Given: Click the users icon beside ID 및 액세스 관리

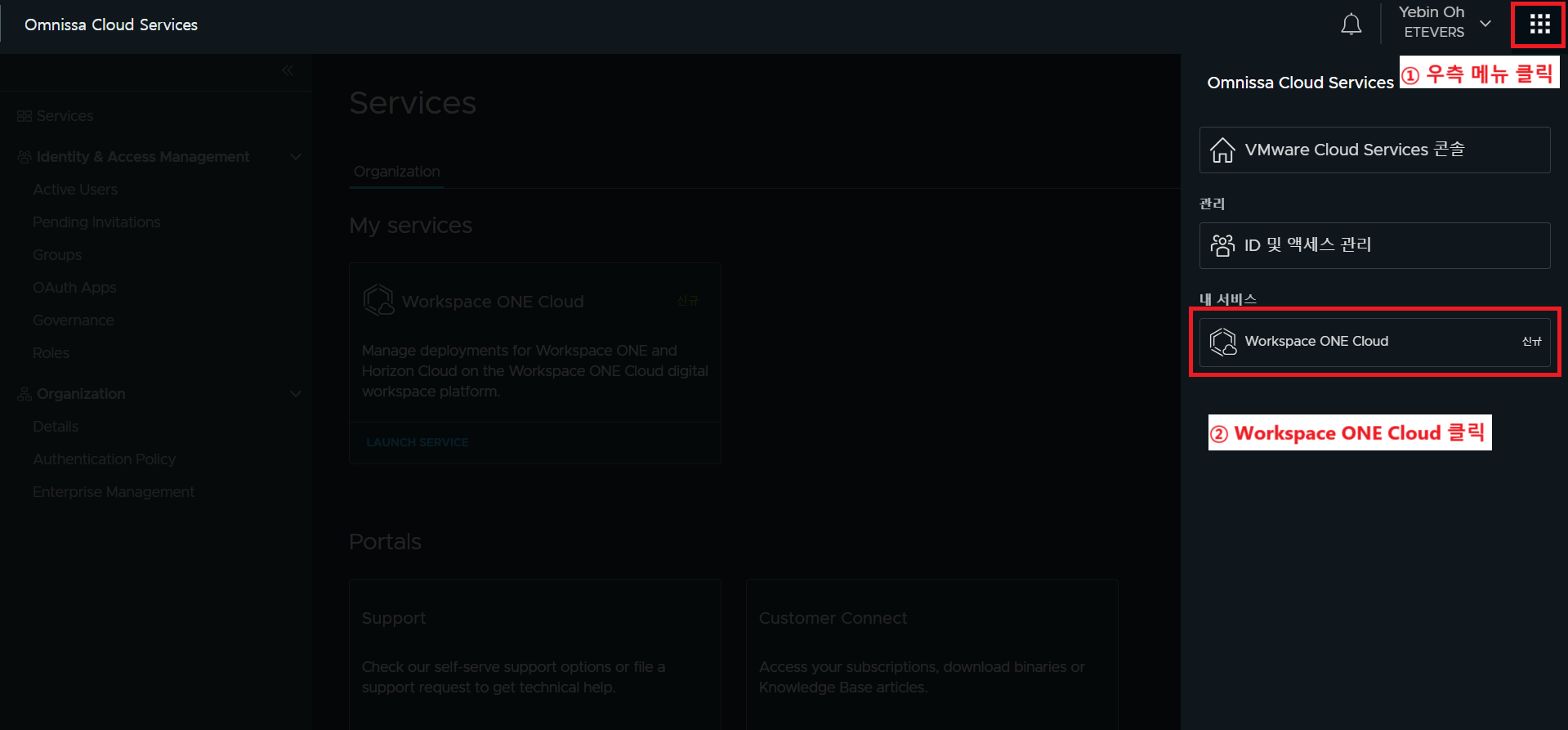Looking at the screenshot, I should coord(1222,245).
